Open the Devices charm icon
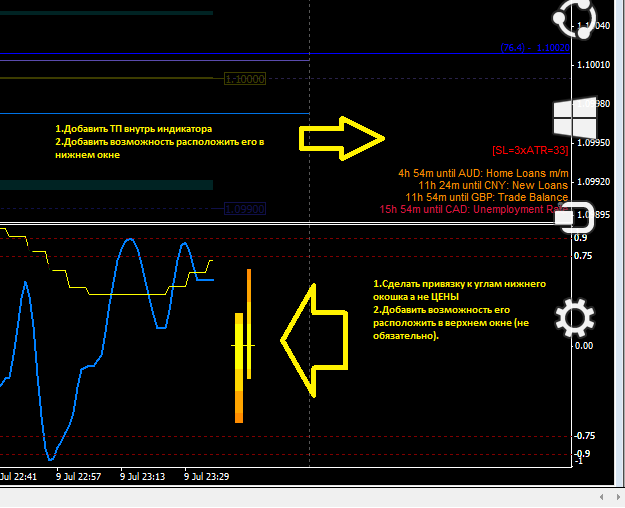The image size is (625, 508). click(x=575, y=217)
